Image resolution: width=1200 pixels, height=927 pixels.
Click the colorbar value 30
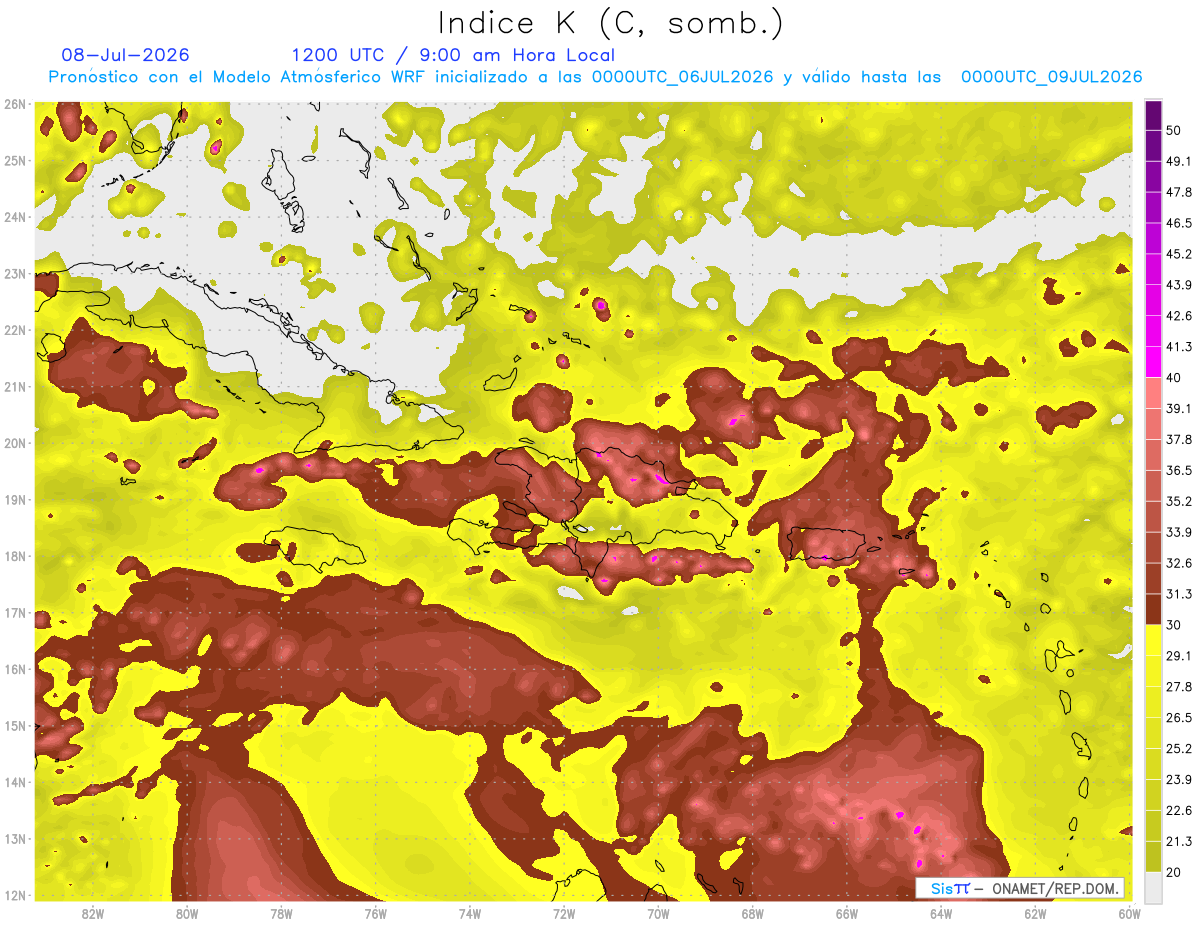coord(1174,625)
